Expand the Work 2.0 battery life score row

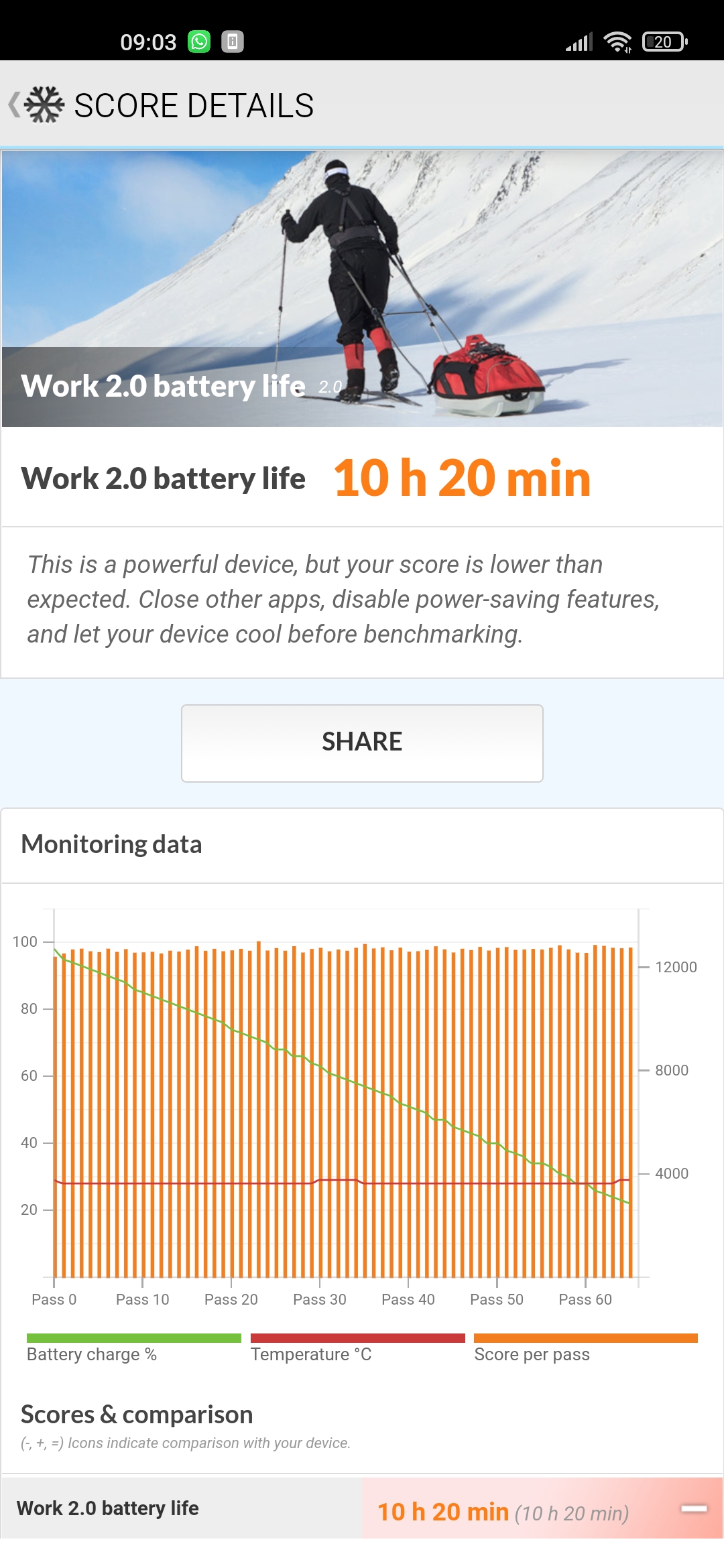point(362,1508)
